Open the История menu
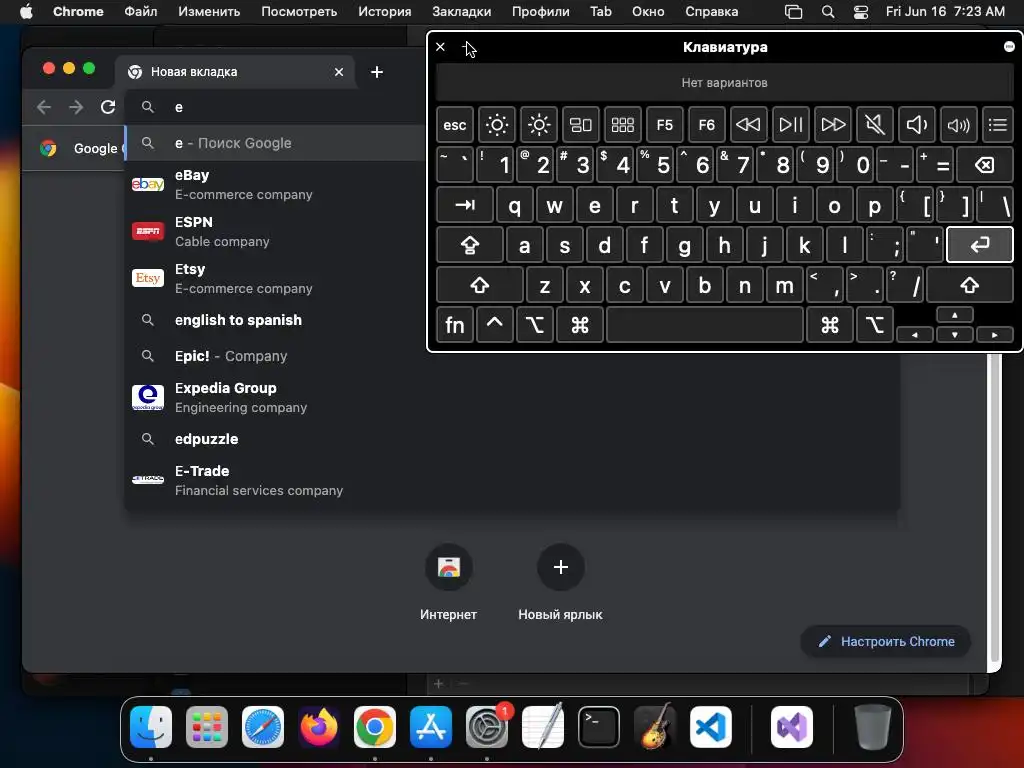This screenshot has width=1024, height=768. click(x=385, y=11)
